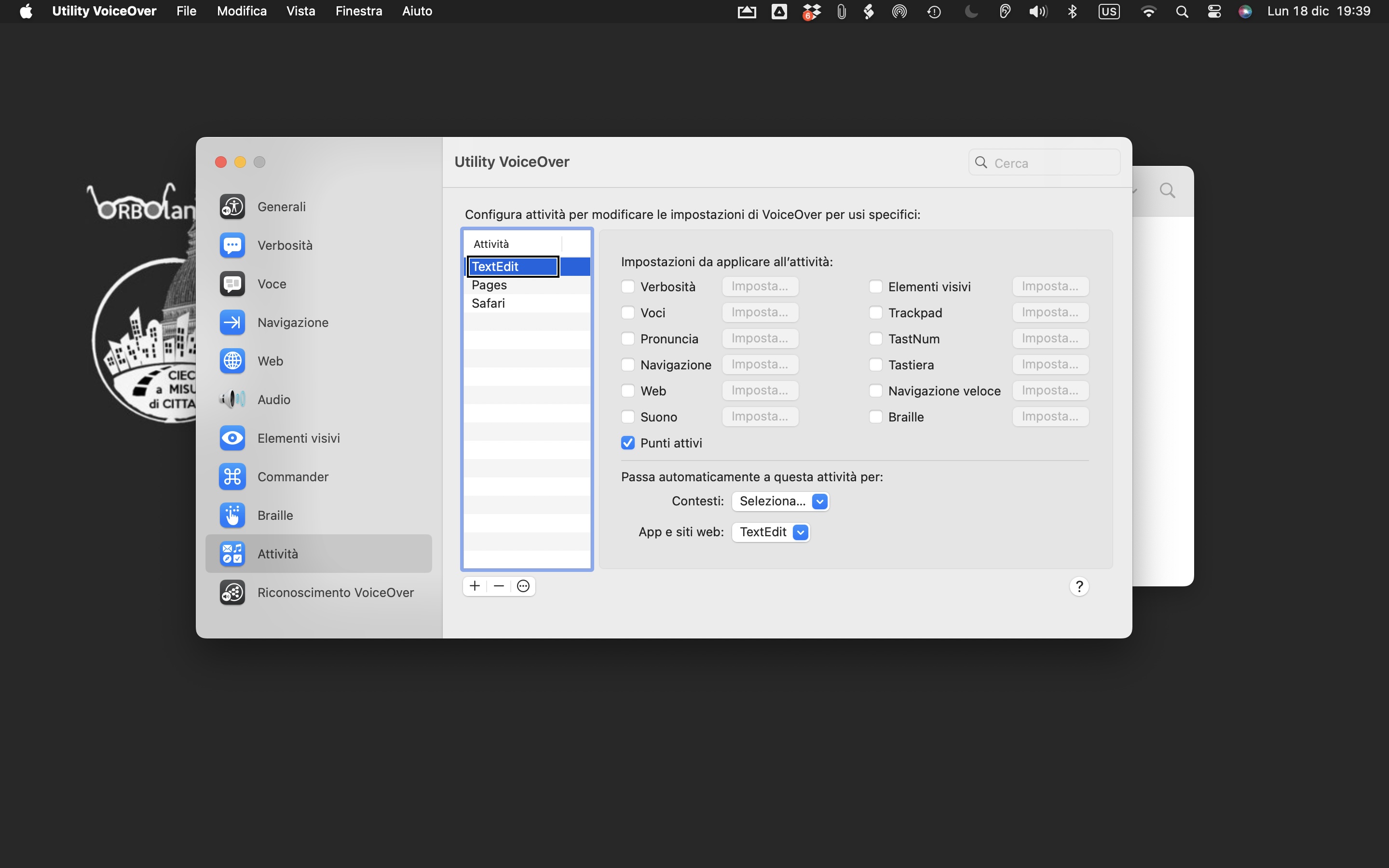Screen dimensions: 1389x868
Task: Enable the Suono checkbox
Action: 628,417
